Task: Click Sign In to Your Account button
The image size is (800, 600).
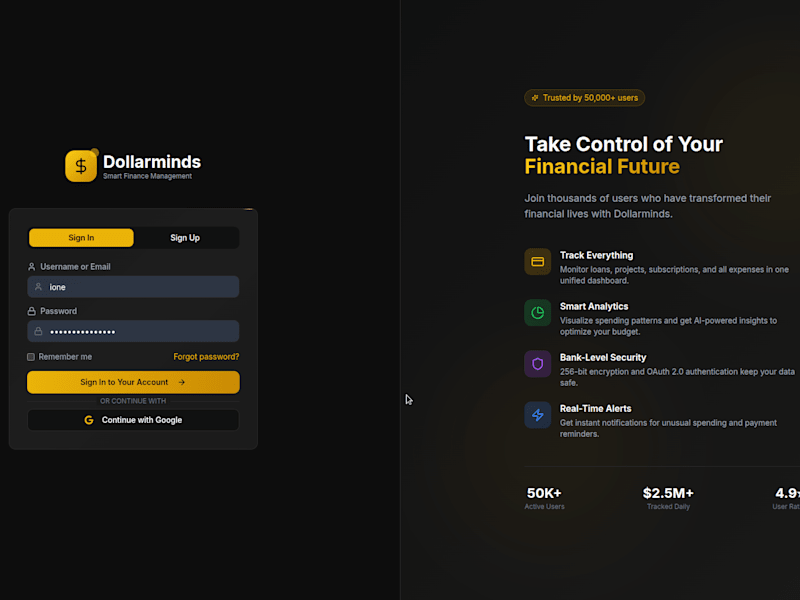Action: point(133,382)
